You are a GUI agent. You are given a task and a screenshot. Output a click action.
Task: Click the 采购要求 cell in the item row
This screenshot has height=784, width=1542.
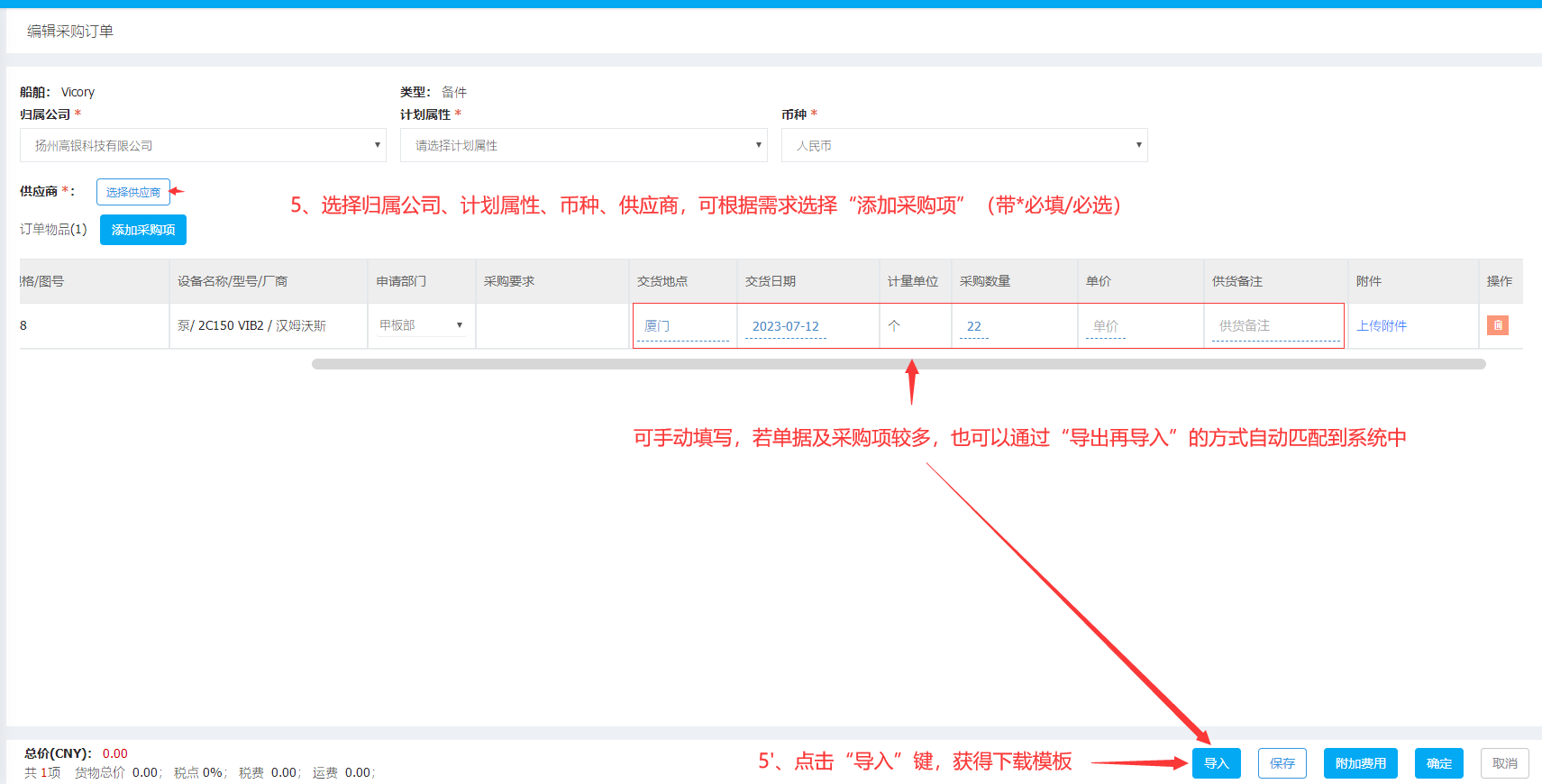(x=552, y=325)
